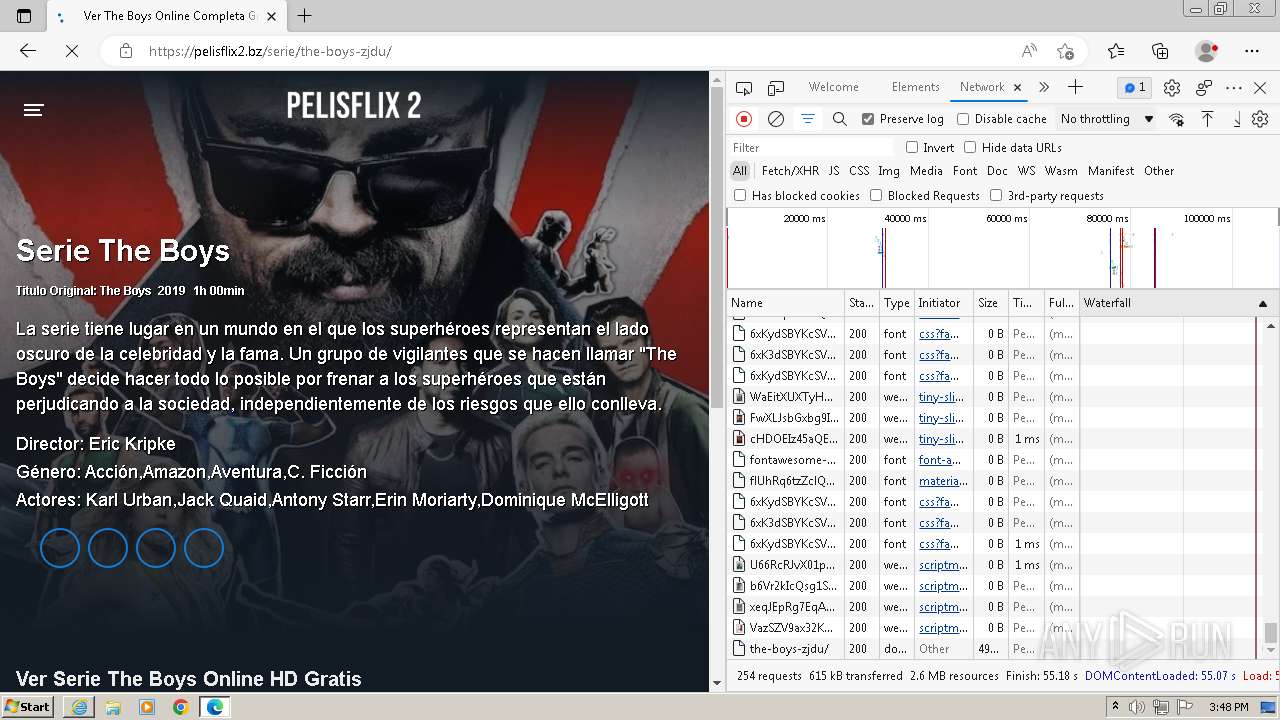The height and width of the screenshot is (720, 1280).
Task: Enable Hide data URLs
Action: click(970, 147)
